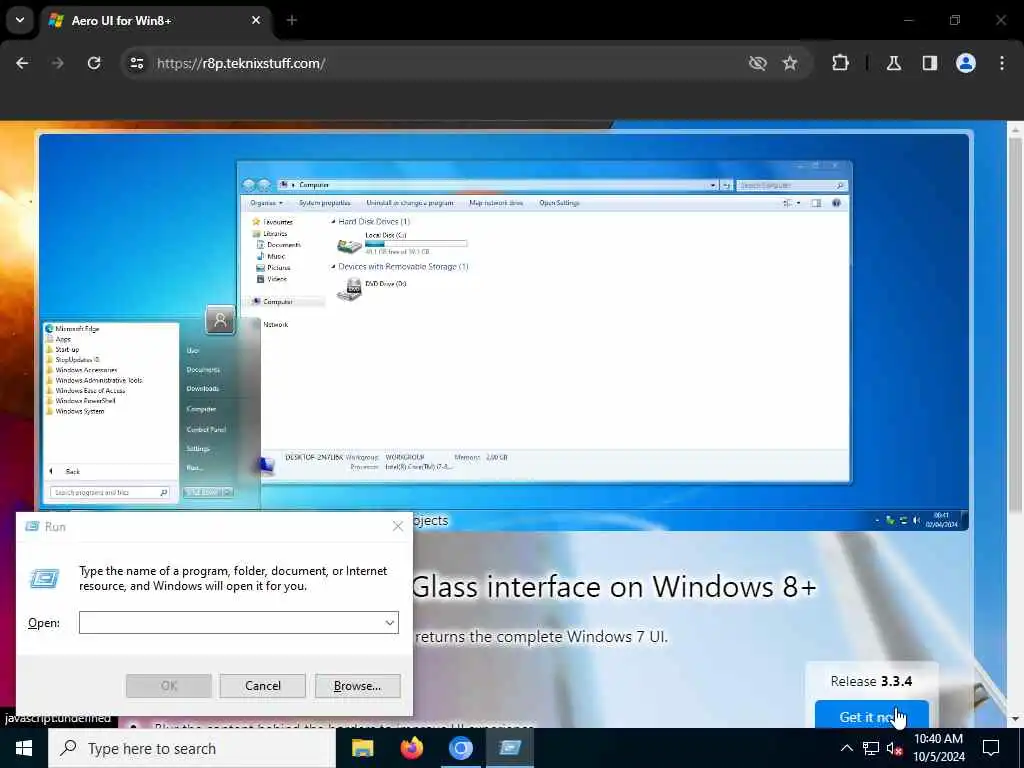Open Chrome Labs flask icon
The image size is (1024, 768).
pos(894,63)
